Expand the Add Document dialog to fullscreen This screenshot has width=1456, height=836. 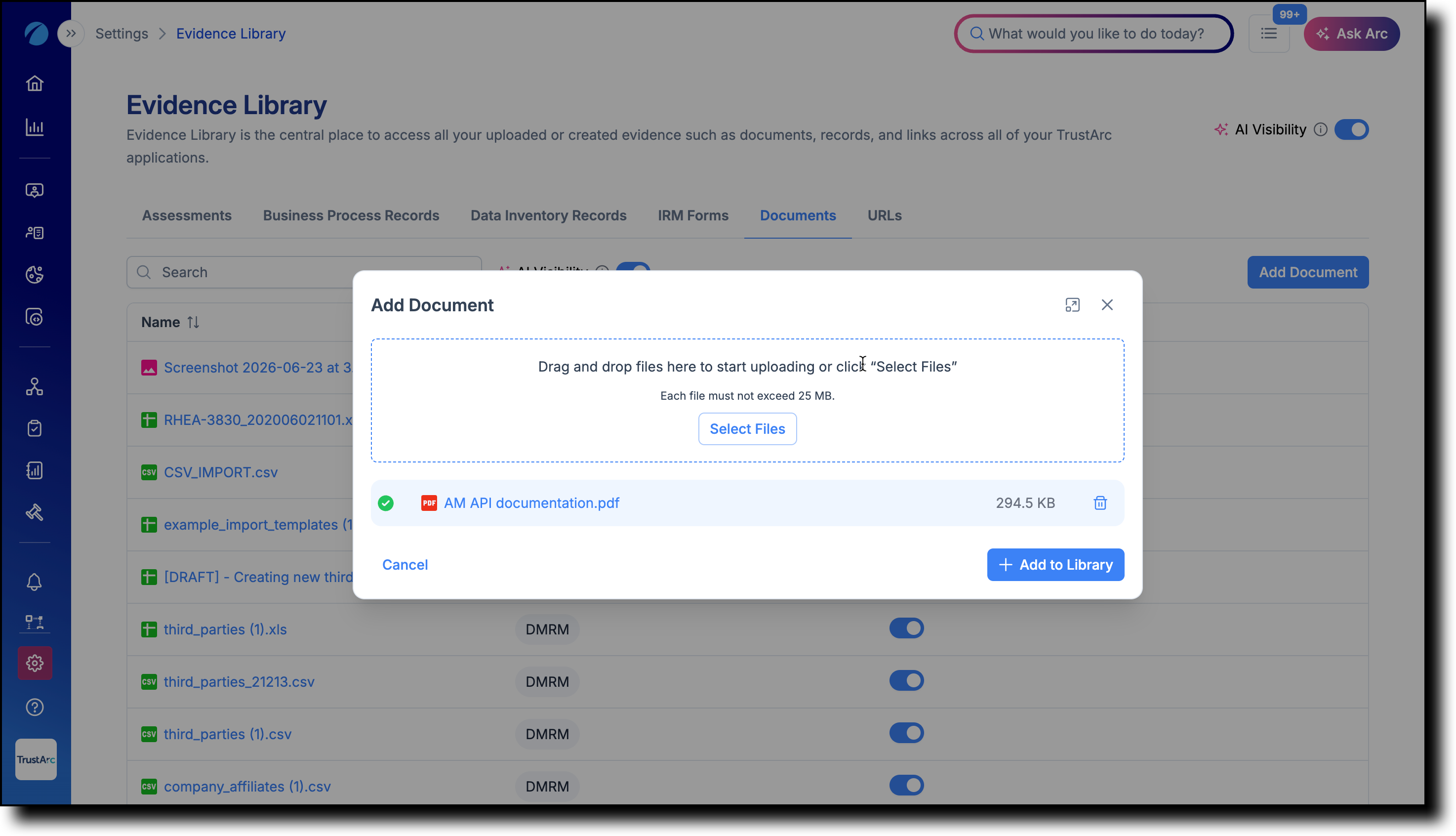1072,305
